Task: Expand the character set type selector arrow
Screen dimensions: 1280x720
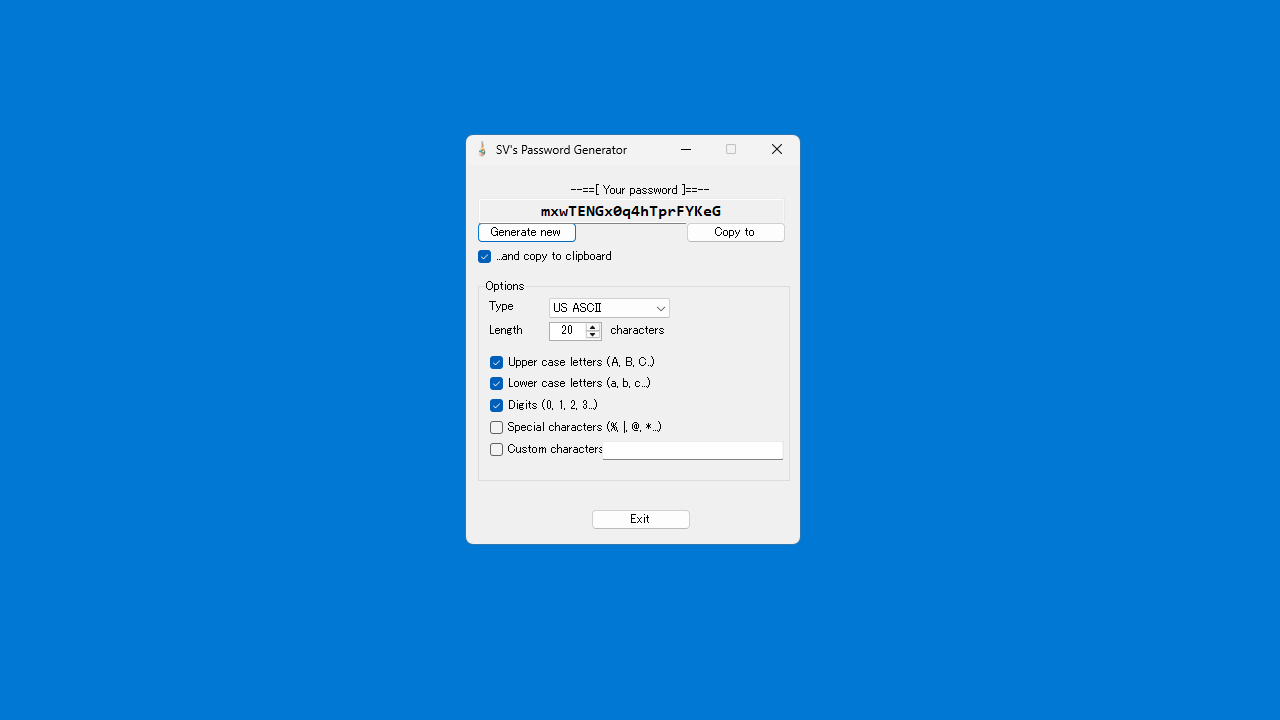Action: coord(660,307)
